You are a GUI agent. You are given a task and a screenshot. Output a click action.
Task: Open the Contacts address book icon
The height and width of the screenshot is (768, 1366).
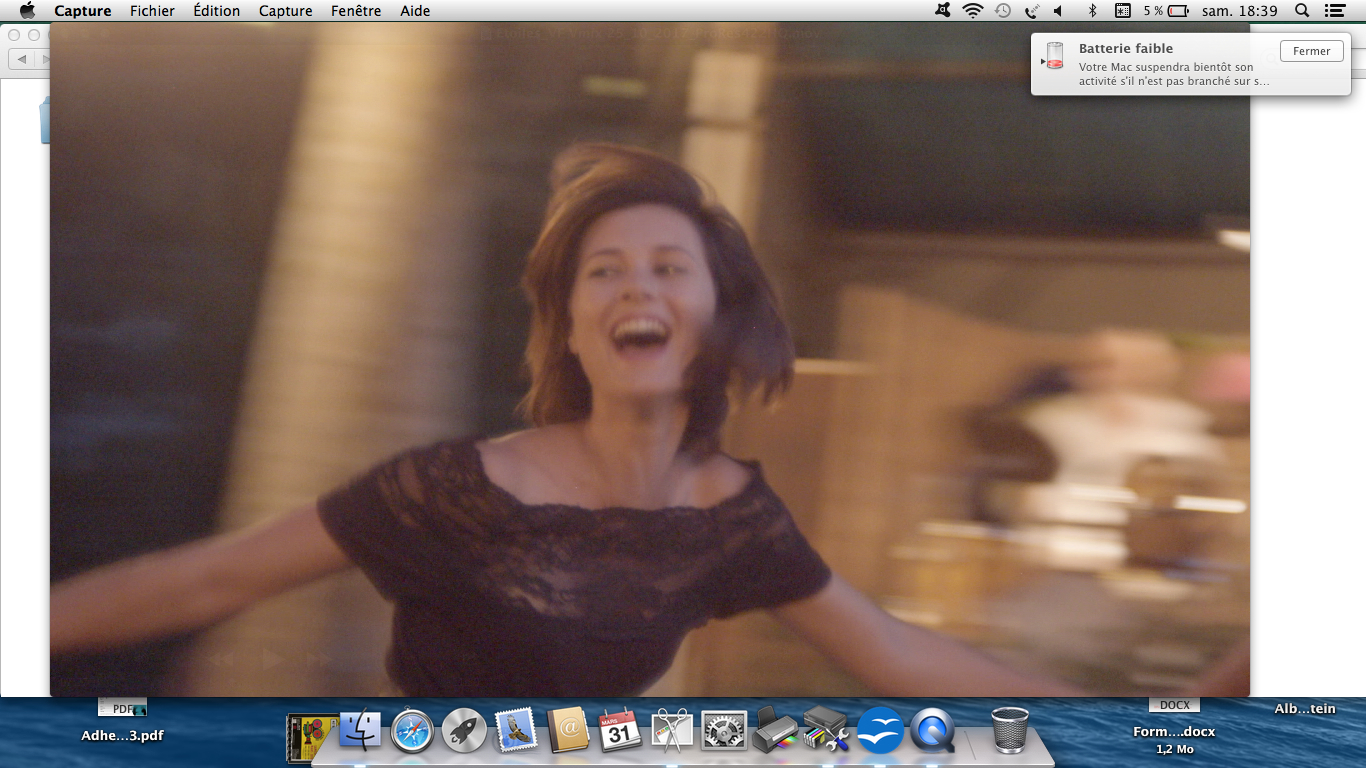click(568, 731)
